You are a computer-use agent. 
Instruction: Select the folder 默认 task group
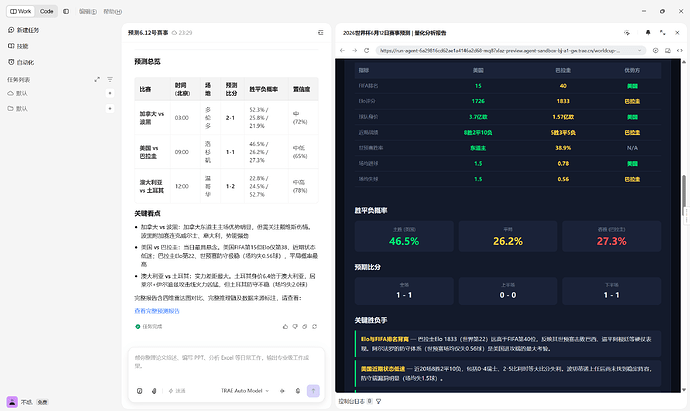pyautogui.click(x=18, y=108)
